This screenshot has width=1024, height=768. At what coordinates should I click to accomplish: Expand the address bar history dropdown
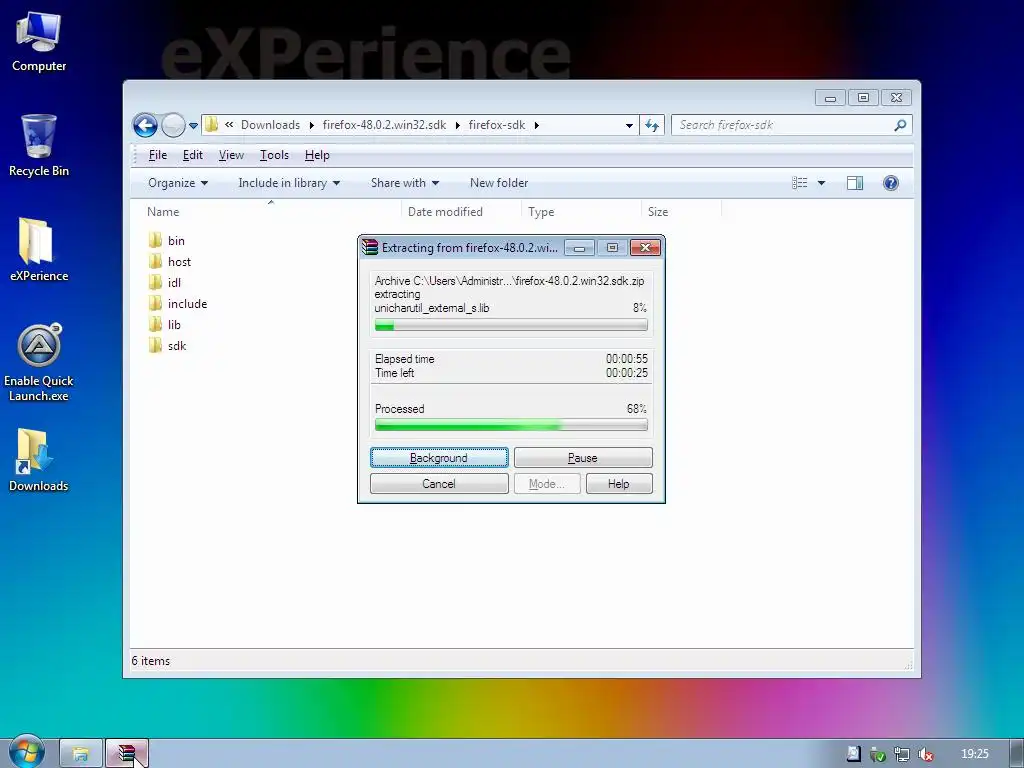(629, 125)
